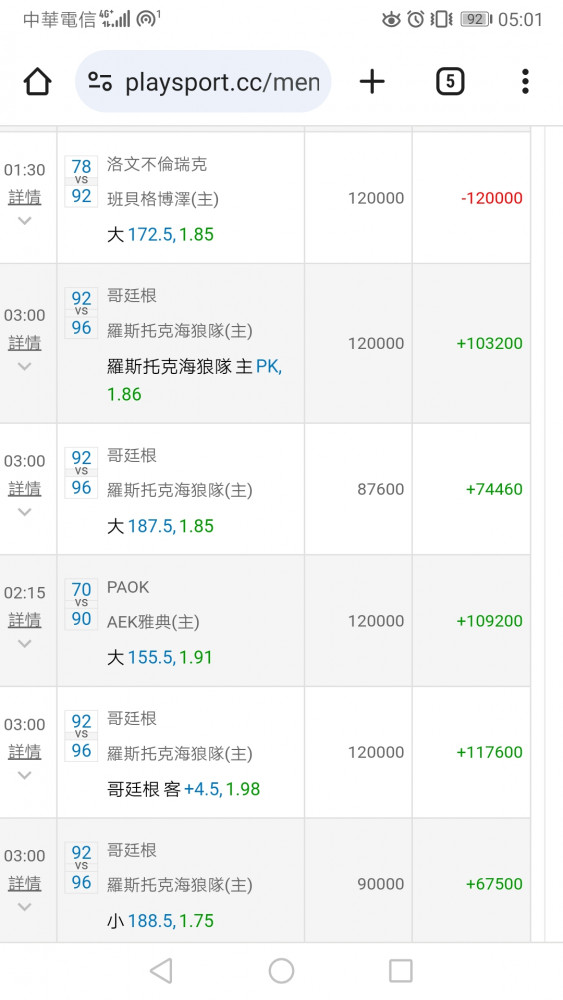Open a new tab with the plus icon
The width and height of the screenshot is (563, 1000).
tap(372, 82)
